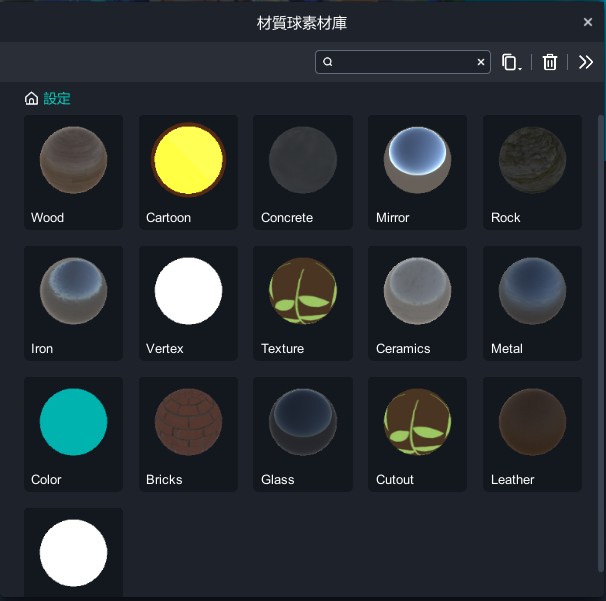Pick the Mirror material
The image size is (606, 601).
418,159
